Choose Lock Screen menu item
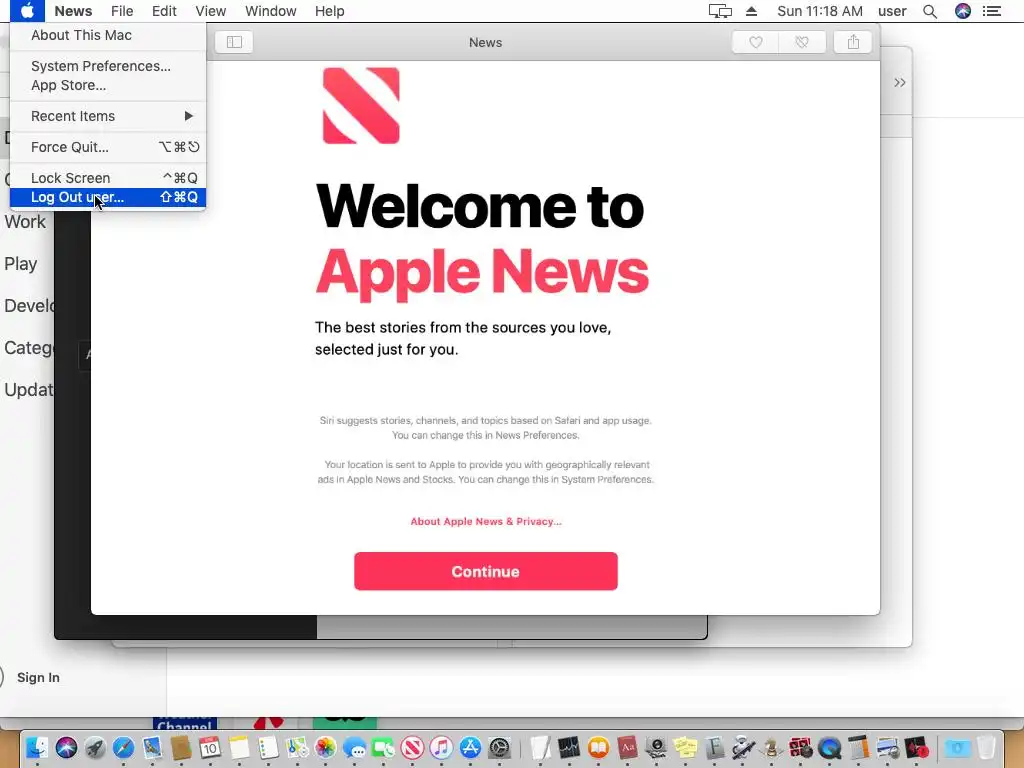 tap(108, 178)
